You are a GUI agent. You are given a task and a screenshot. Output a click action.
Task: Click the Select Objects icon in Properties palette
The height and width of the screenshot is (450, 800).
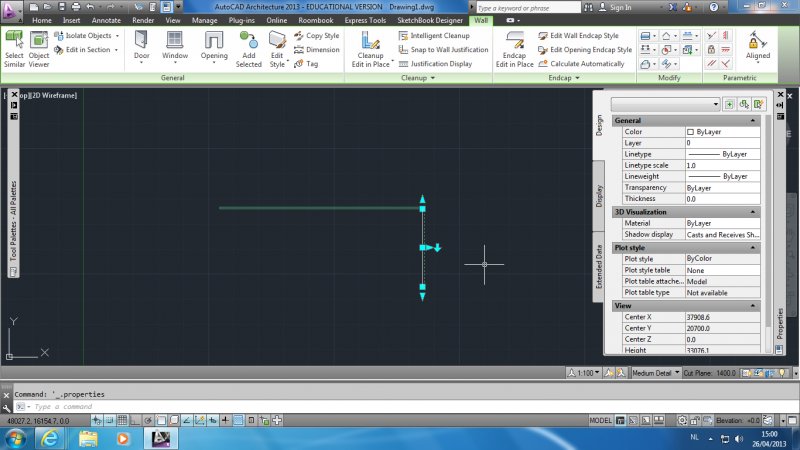(744, 104)
